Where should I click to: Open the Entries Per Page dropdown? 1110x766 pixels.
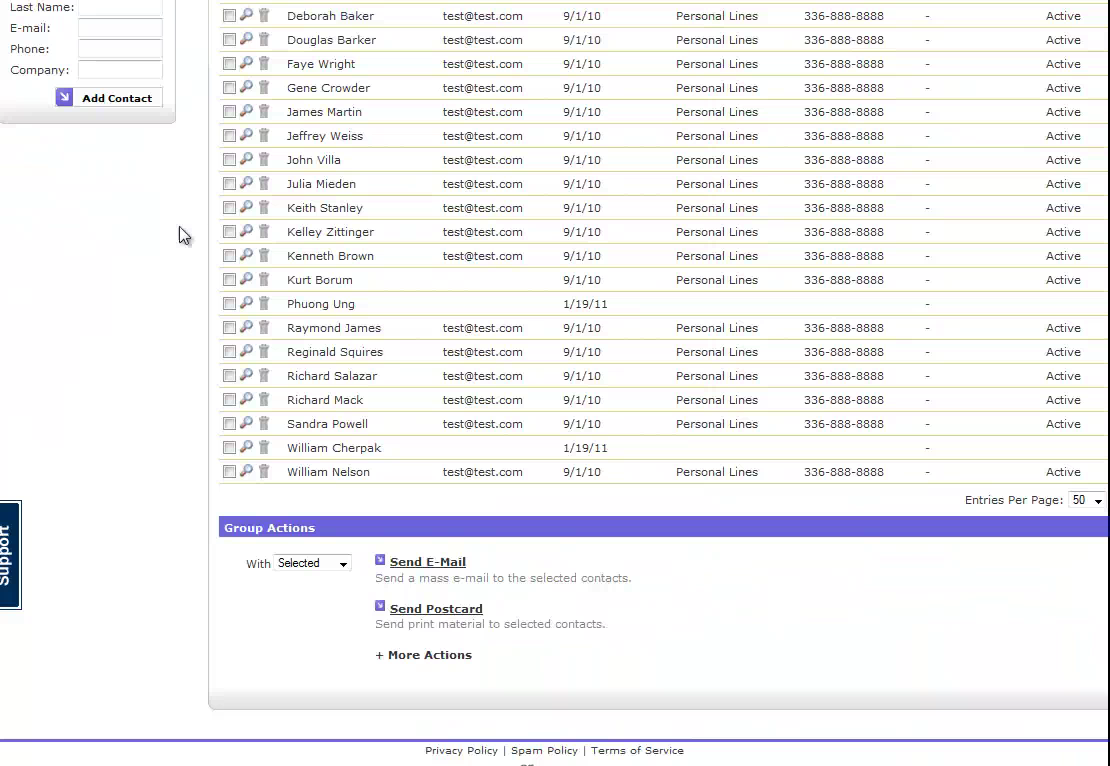(1087, 501)
